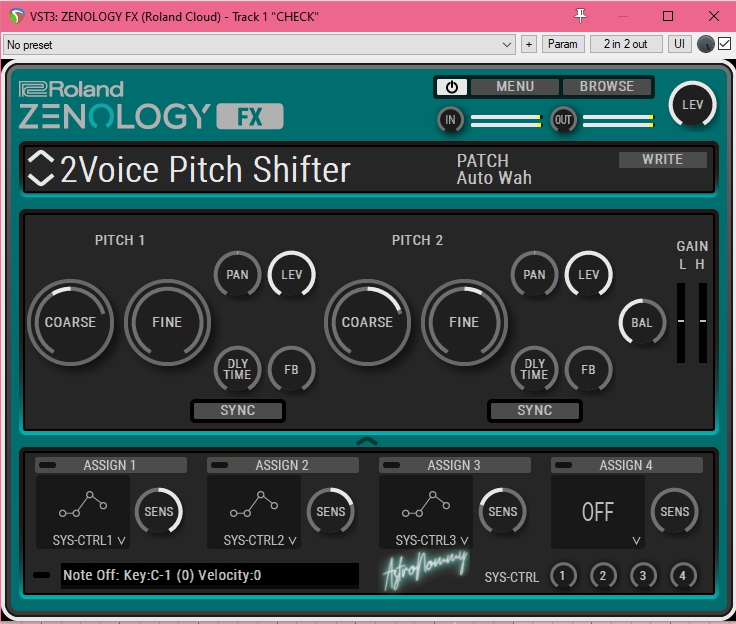
Task: Click the ASSIGN 3 SENS knob
Action: tap(503, 511)
